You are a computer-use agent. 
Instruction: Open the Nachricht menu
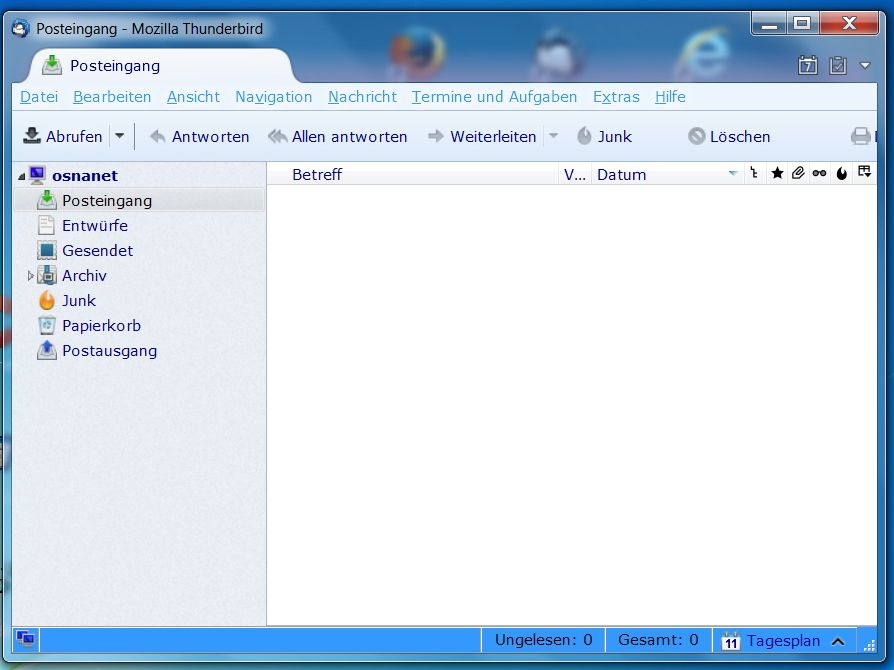(x=362, y=97)
